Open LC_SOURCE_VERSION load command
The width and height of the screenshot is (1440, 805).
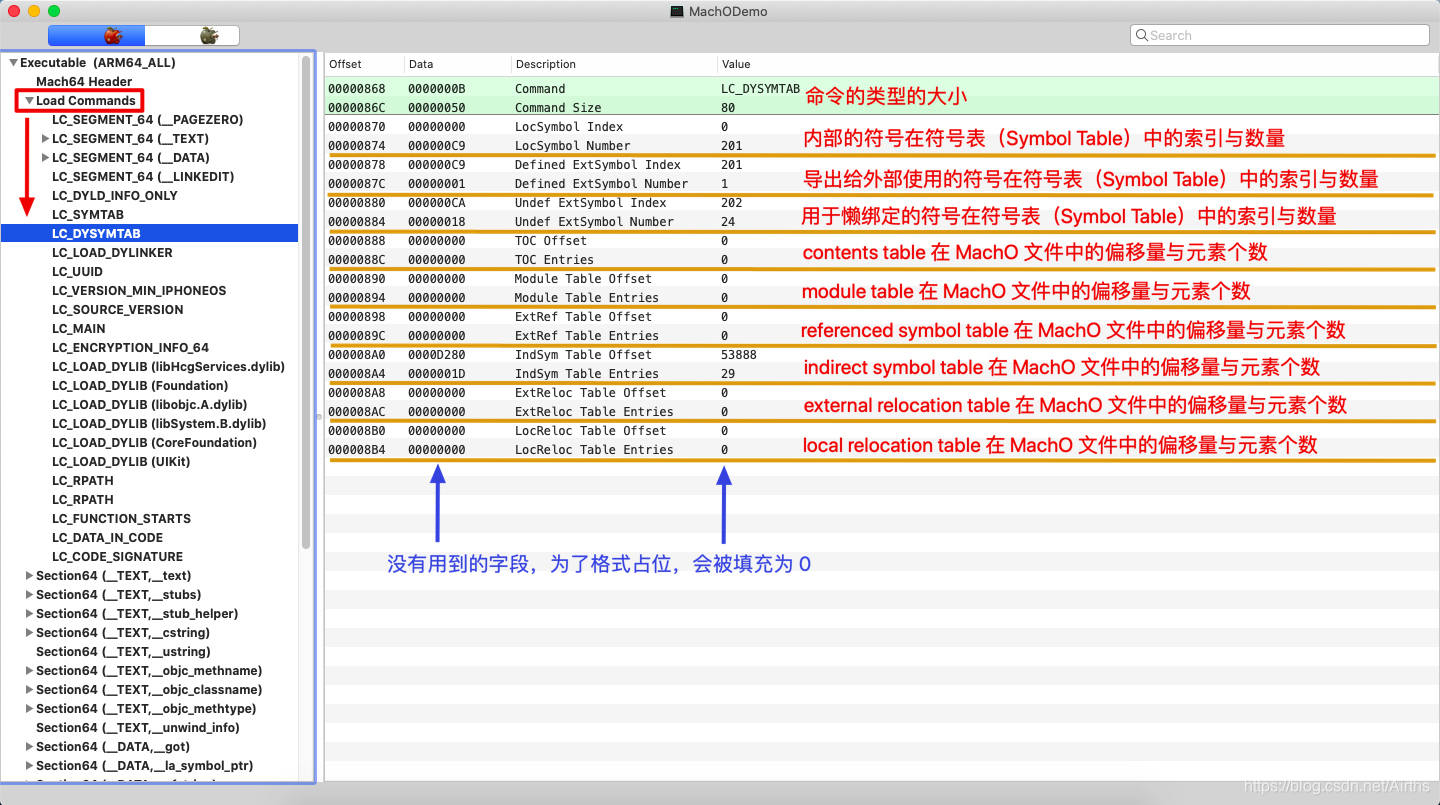point(118,310)
